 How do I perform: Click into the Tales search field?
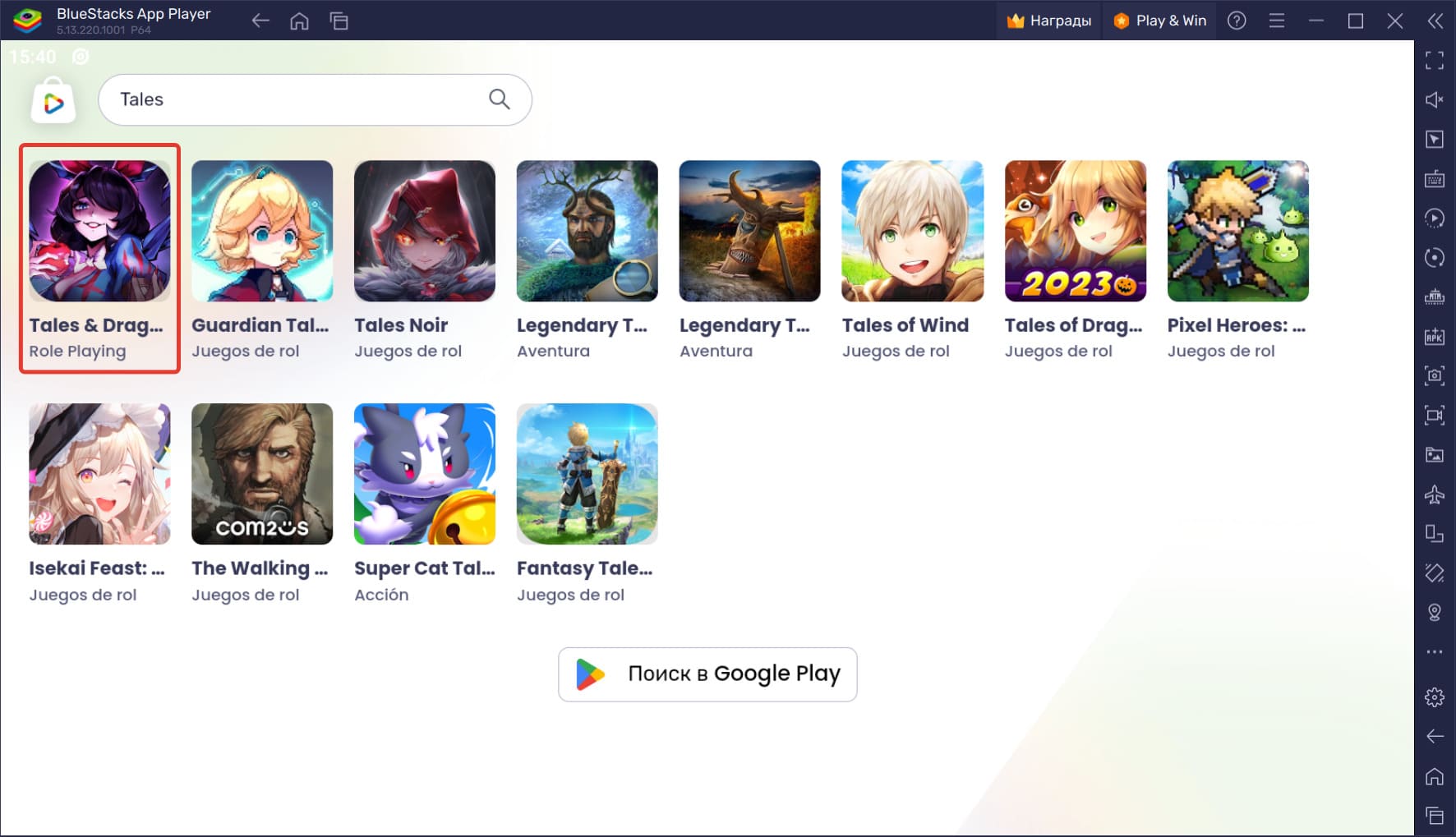tap(315, 99)
